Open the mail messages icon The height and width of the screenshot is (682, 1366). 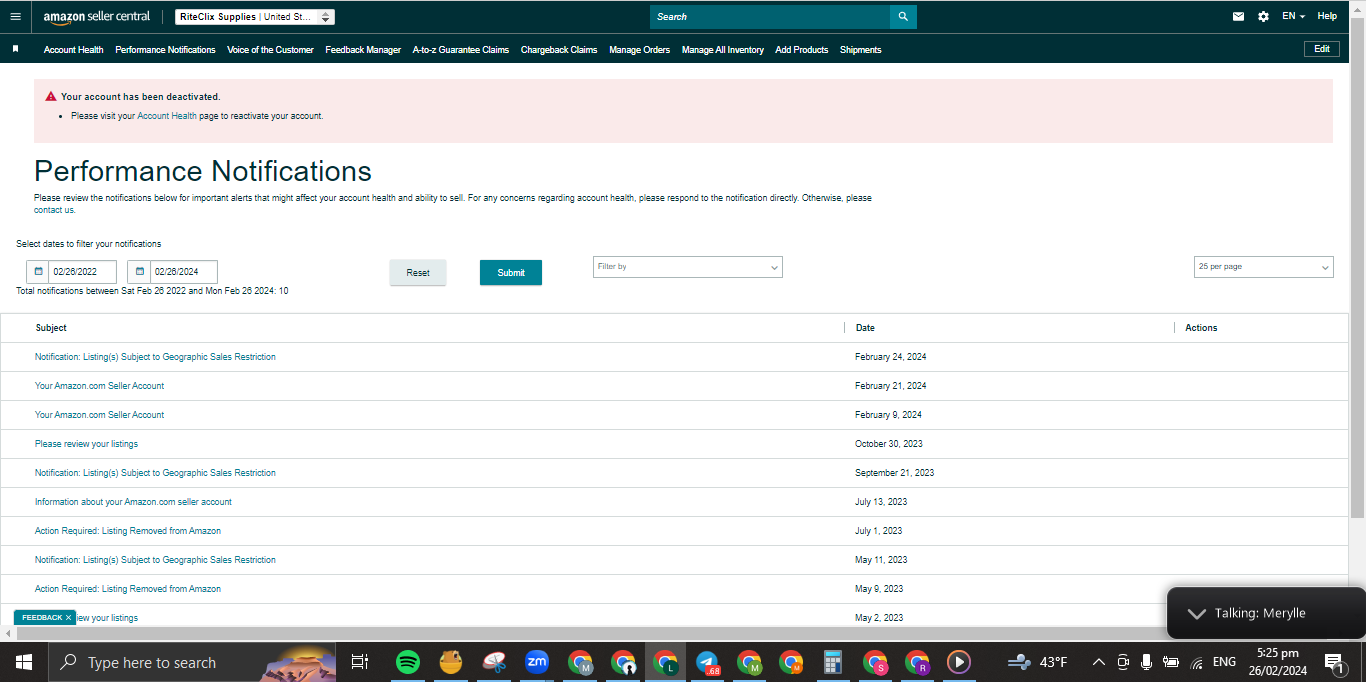pyautogui.click(x=1238, y=17)
